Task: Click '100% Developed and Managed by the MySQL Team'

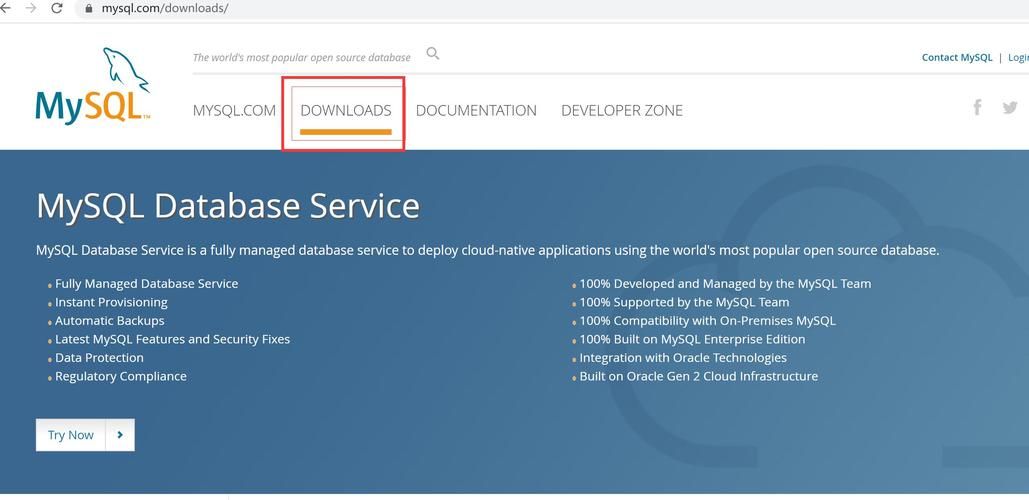Action: (725, 284)
